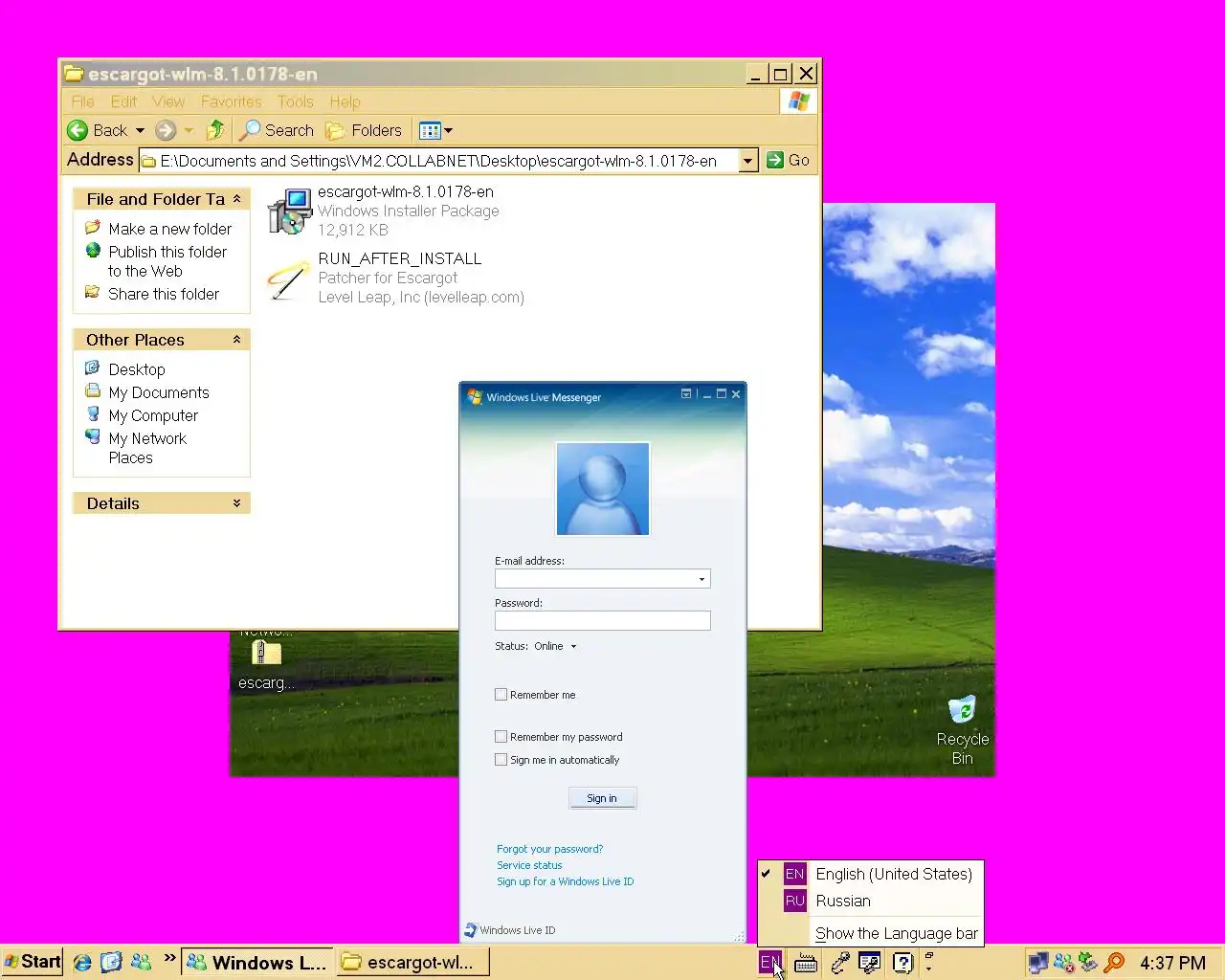Click the microphone icon in language bar
Viewport: 1225px width, 980px height.
tap(839, 963)
